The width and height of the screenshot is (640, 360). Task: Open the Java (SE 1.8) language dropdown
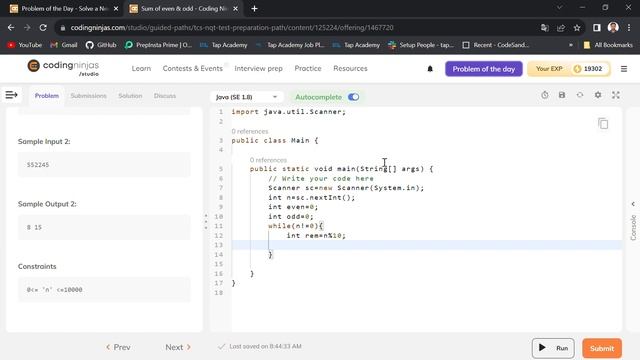pyautogui.click(x=246, y=97)
